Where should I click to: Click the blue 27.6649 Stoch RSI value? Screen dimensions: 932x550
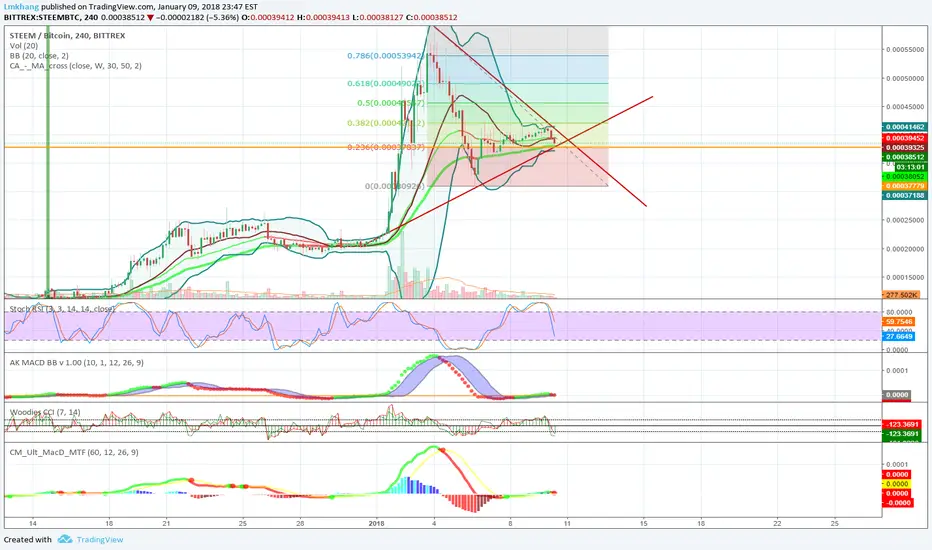[x=899, y=337]
